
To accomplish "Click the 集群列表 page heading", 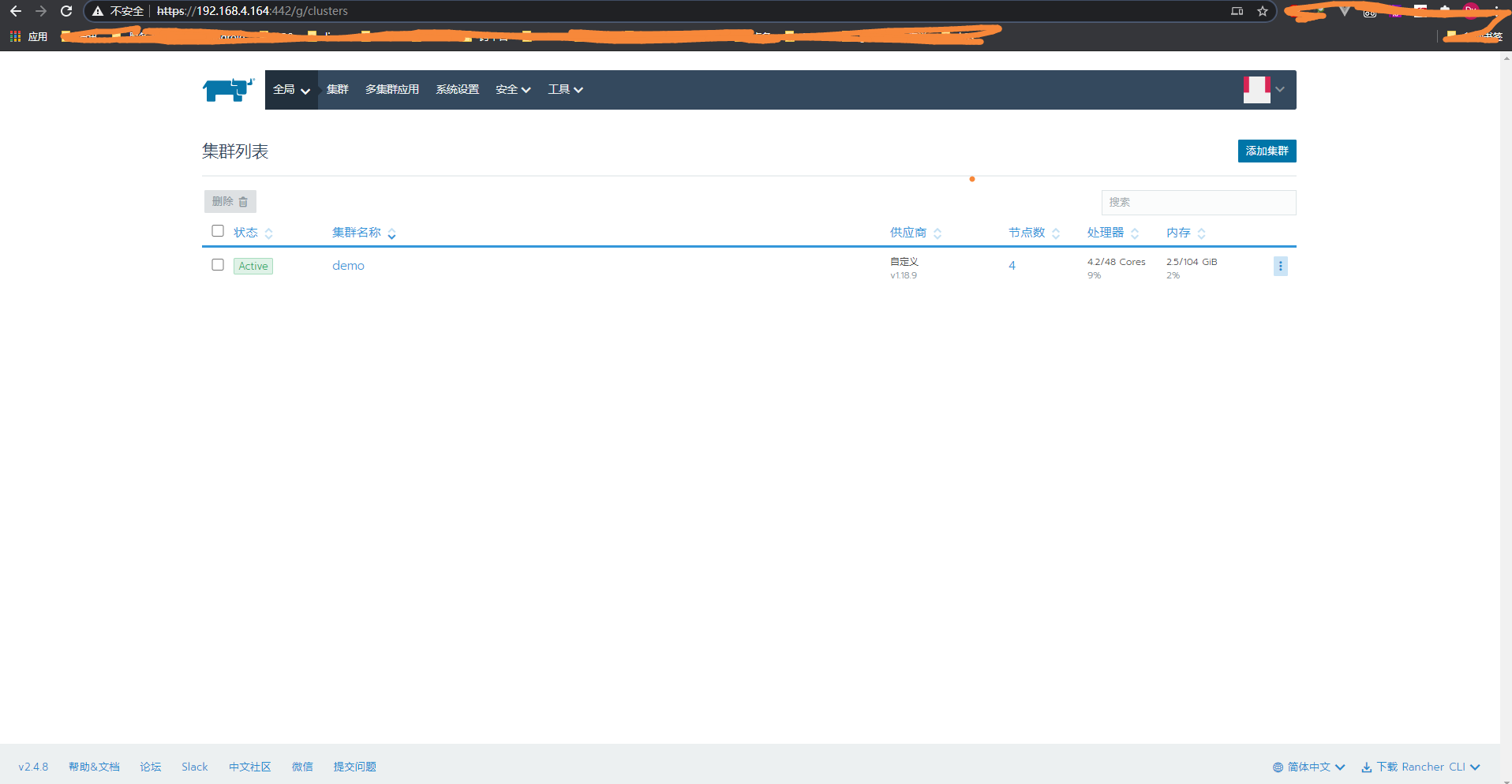I will coord(235,151).
